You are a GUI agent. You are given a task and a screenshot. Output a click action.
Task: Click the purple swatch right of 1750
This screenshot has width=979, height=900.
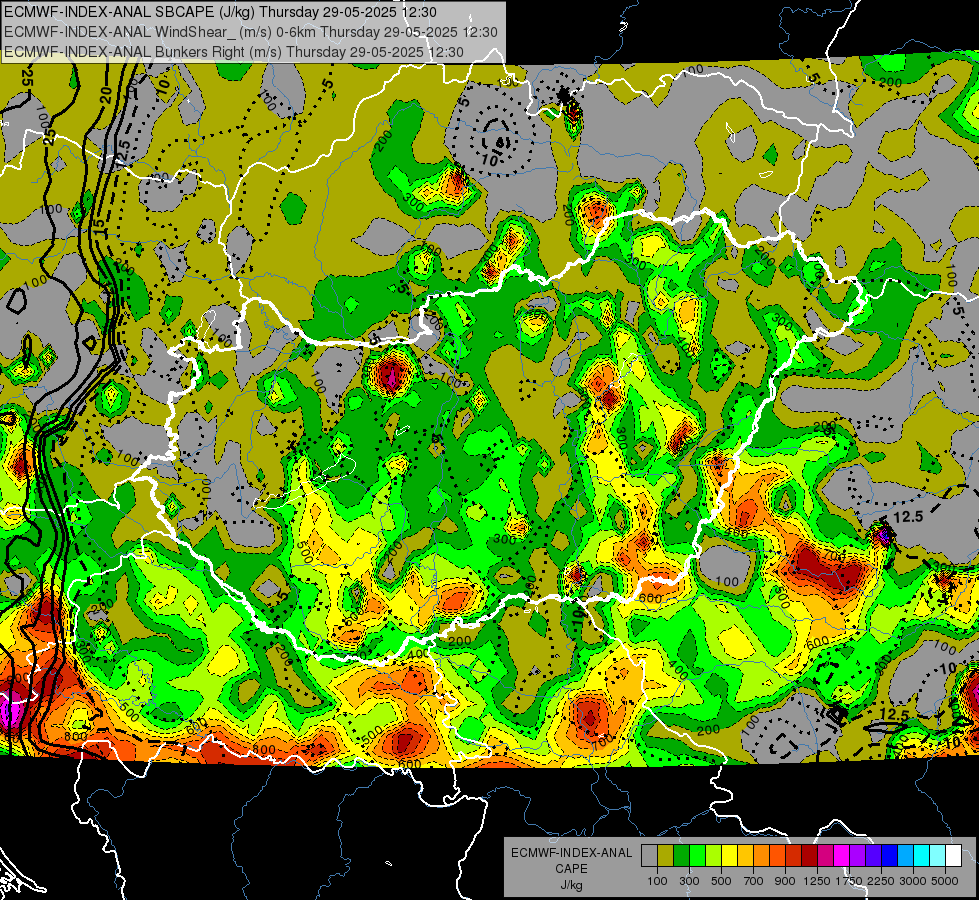(857, 856)
